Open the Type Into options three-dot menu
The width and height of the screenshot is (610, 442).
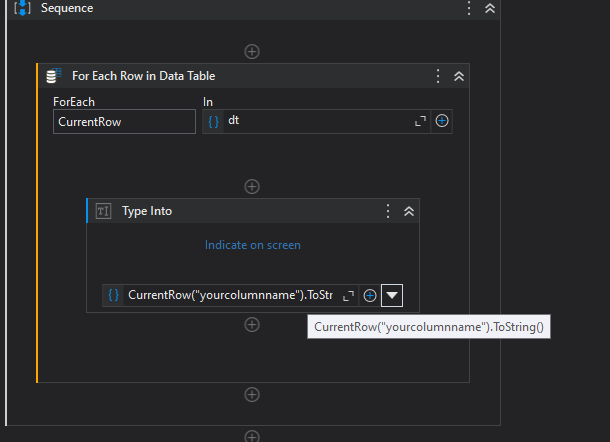tap(387, 211)
